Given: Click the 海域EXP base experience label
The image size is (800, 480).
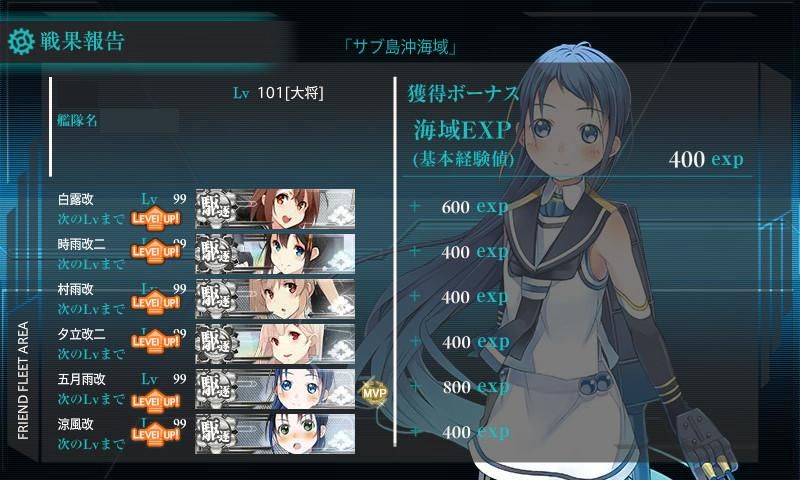Looking at the screenshot, I should (x=462, y=130).
